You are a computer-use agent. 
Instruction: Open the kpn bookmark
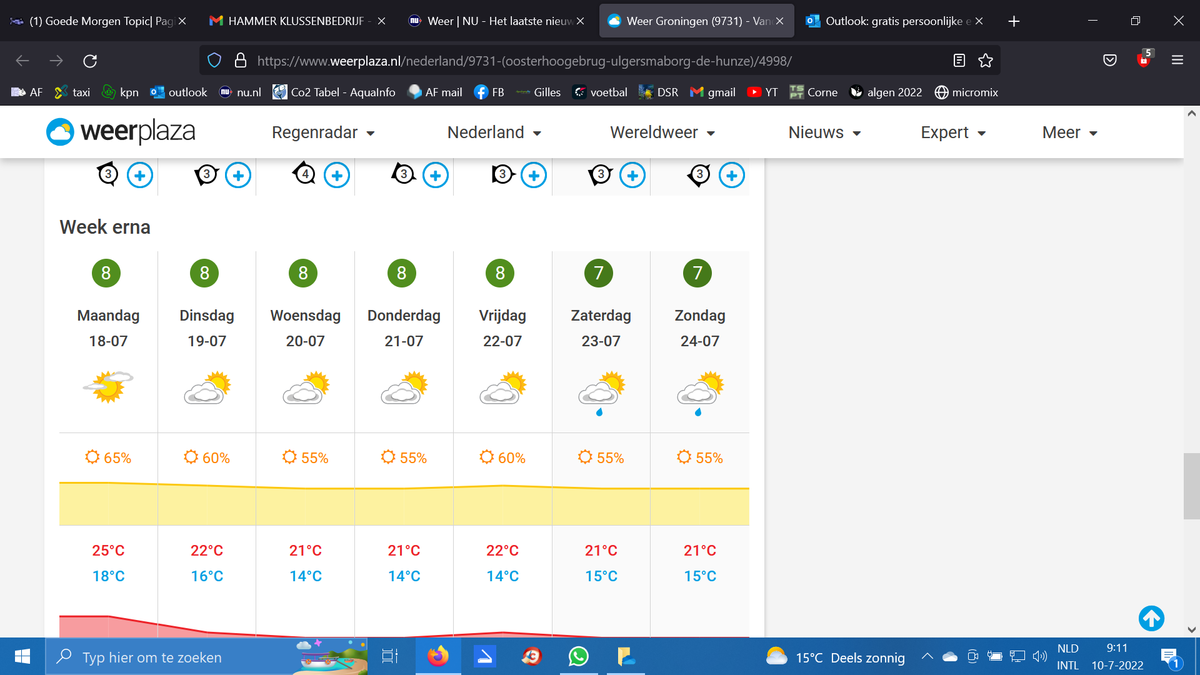(x=120, y=92)
